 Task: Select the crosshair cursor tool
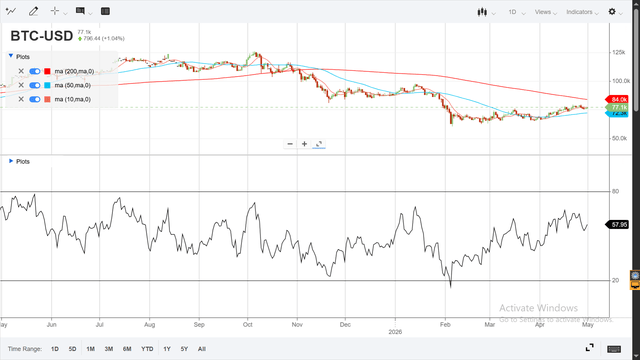click(55, 11)
